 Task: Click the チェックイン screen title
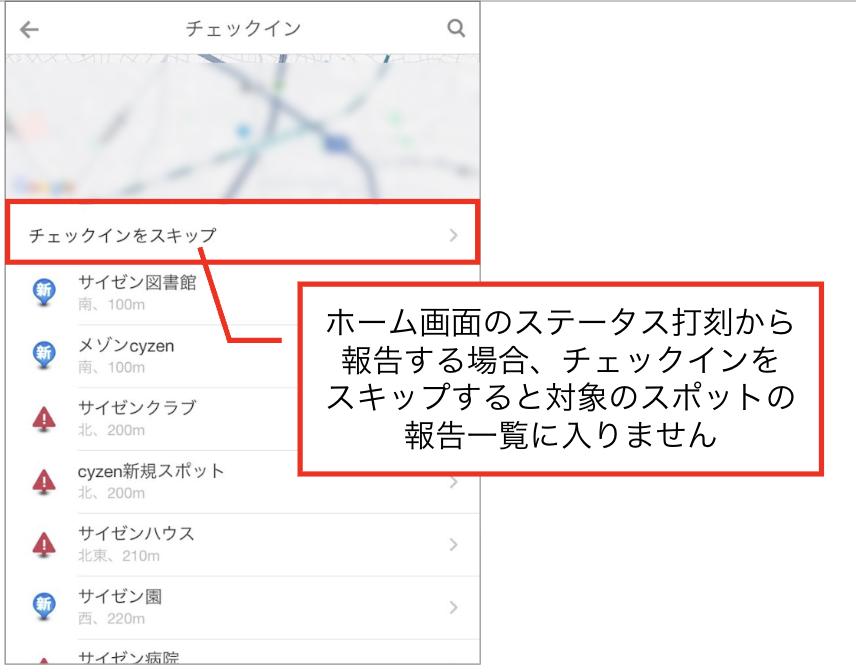tap(243, 28)
